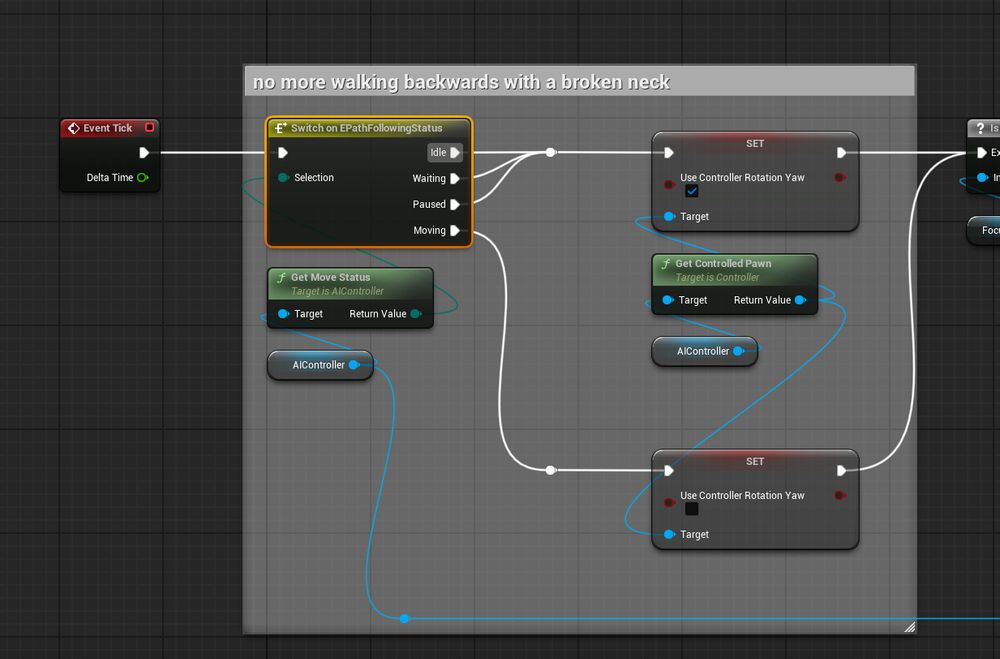Click the Event Tick node diamond icon
The image size is (1000, 659).
coord(73,128)
